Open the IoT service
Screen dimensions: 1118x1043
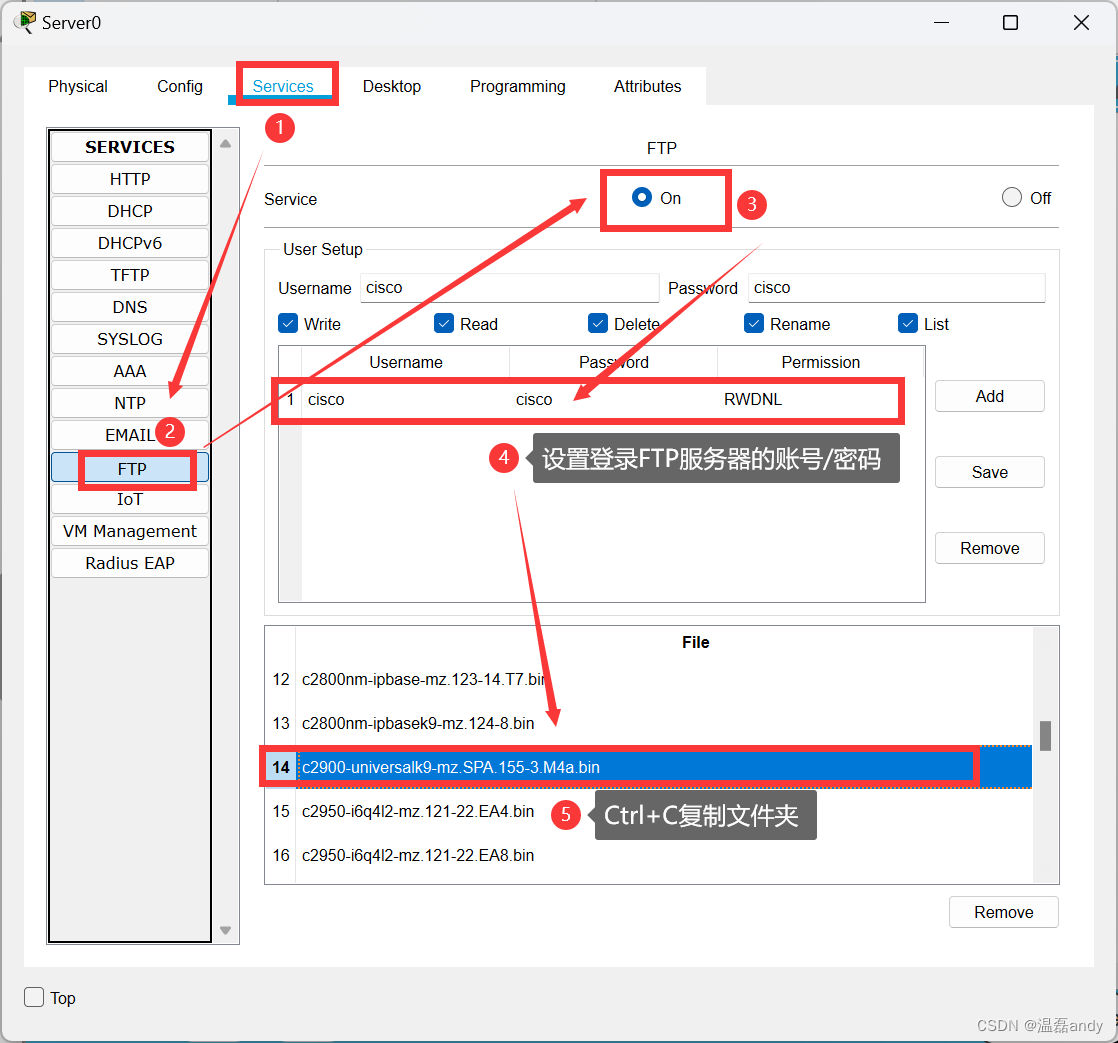tap(130, 499)
